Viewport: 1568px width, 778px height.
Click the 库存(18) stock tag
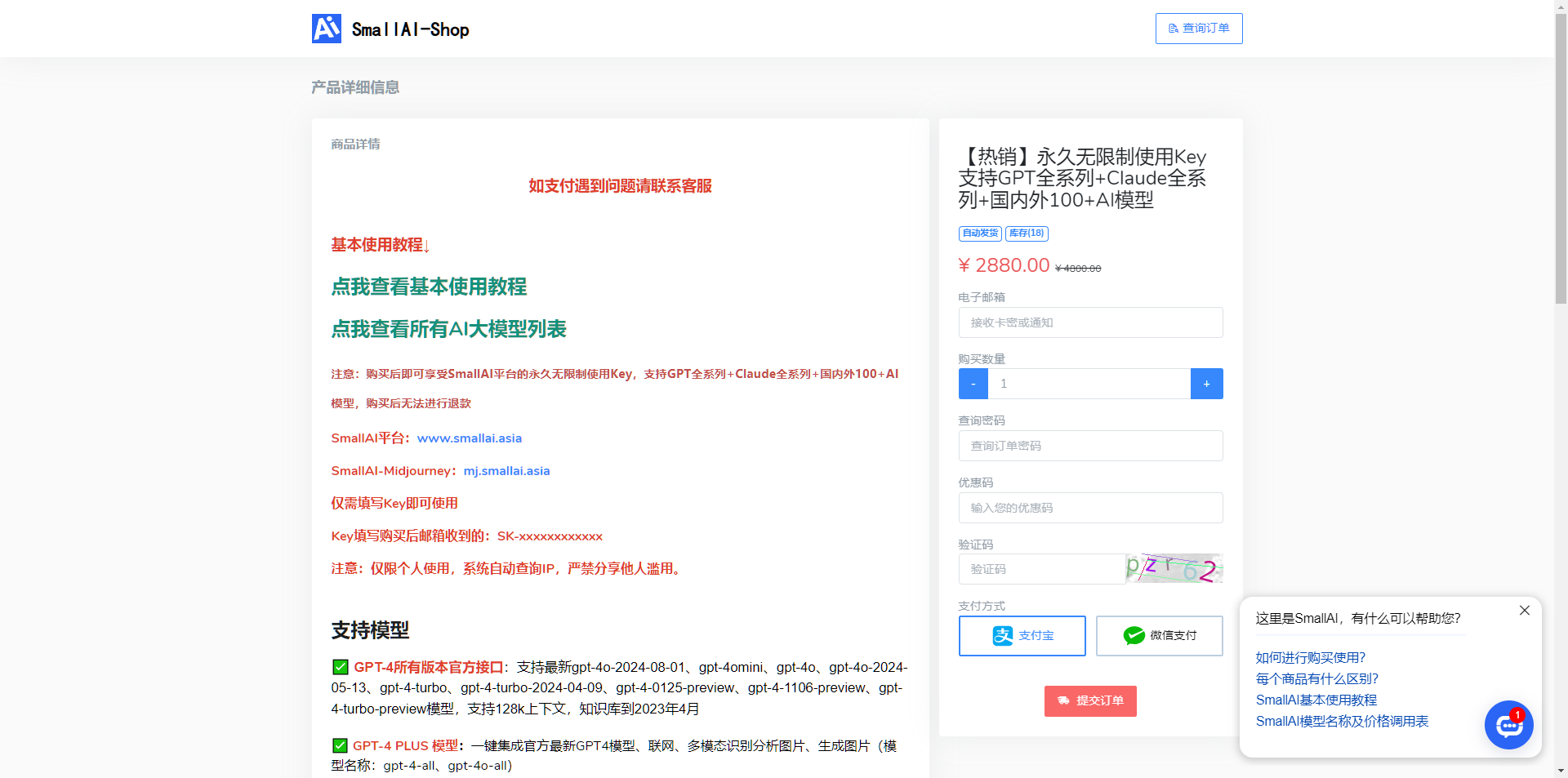1027,233
